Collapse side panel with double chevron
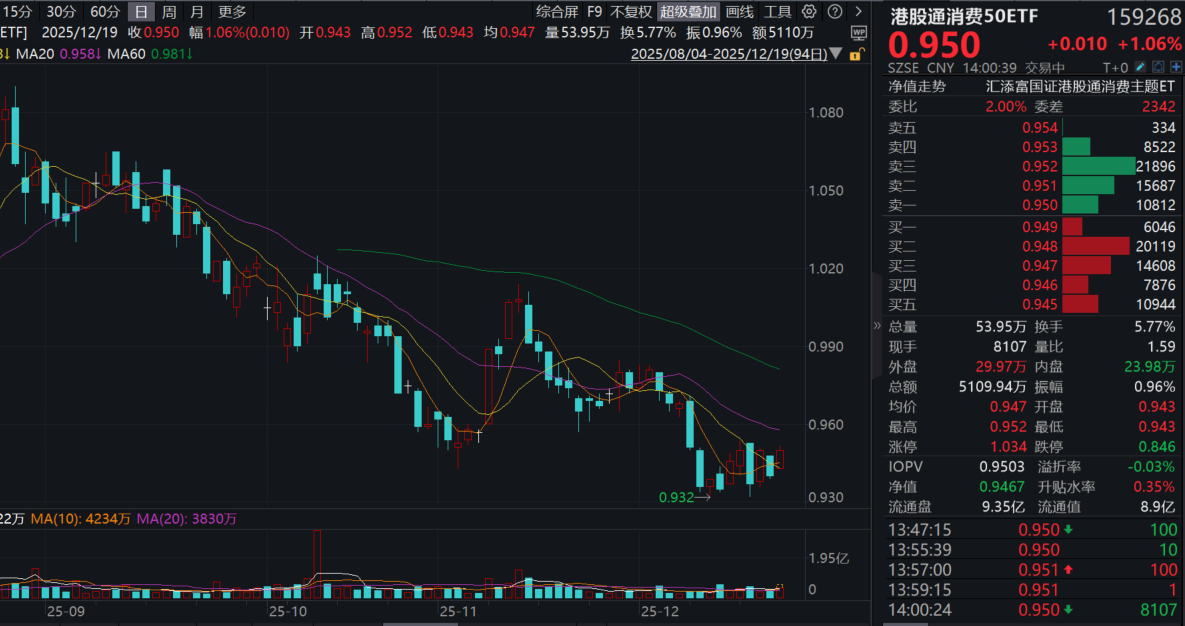Screen dimensions: 1185x626 pos(877,326)
